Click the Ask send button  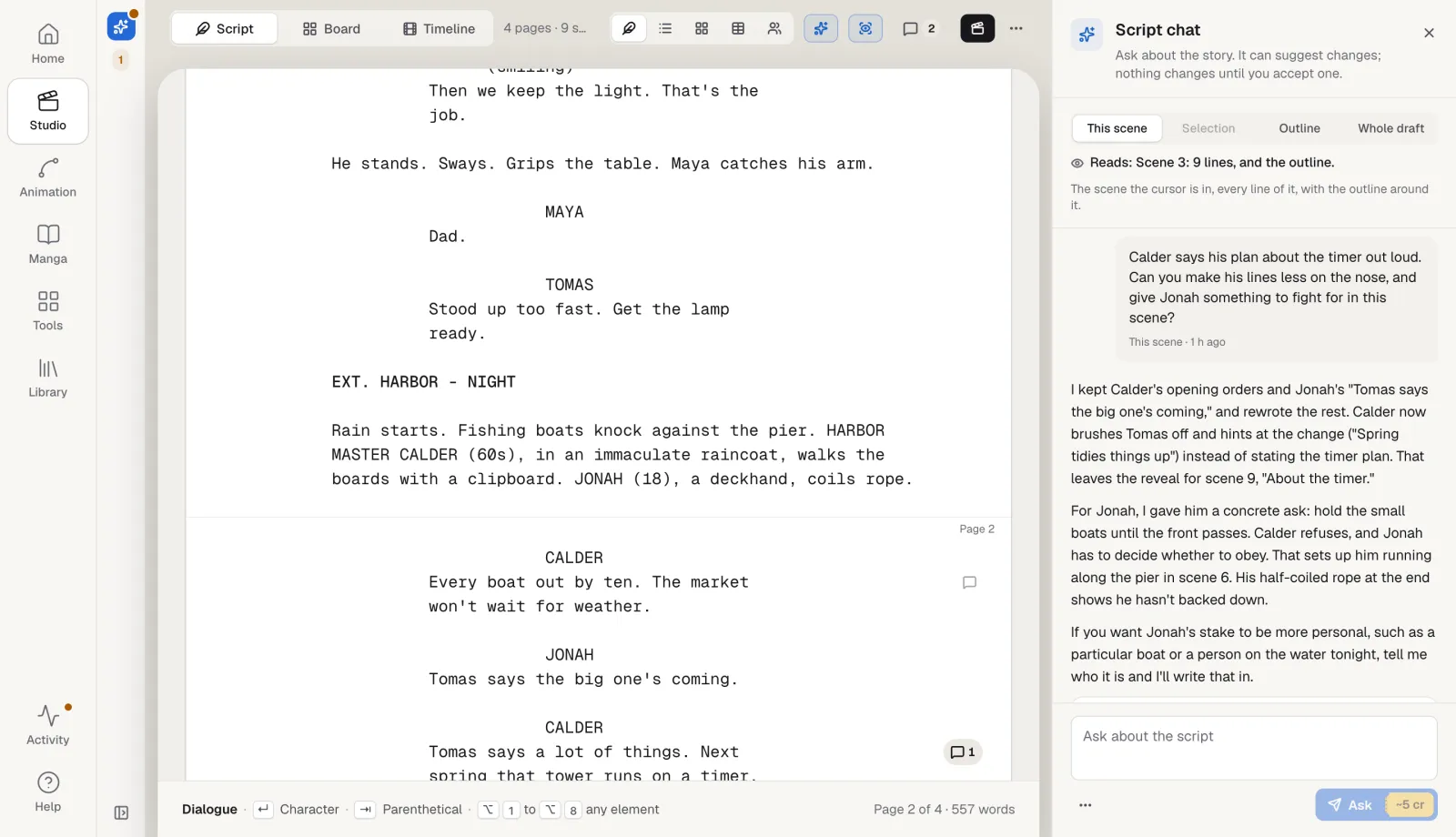pyautogui.click(x=1376, y=804)
